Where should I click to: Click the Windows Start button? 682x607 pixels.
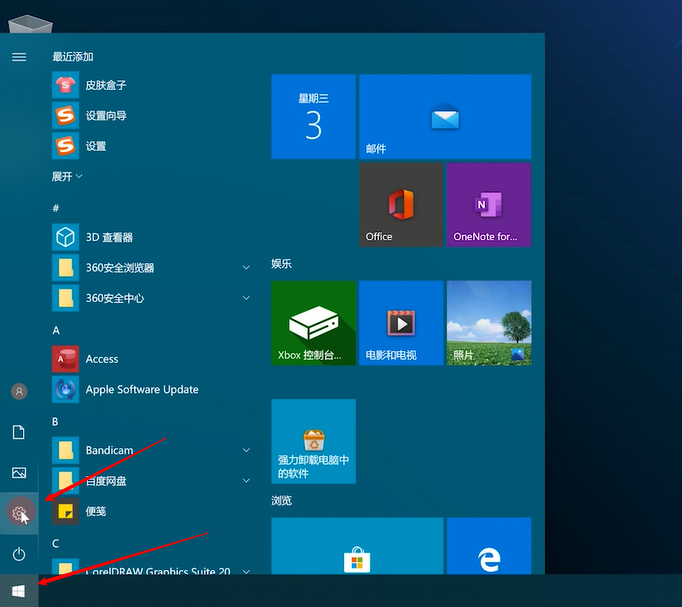coord(18,591)
